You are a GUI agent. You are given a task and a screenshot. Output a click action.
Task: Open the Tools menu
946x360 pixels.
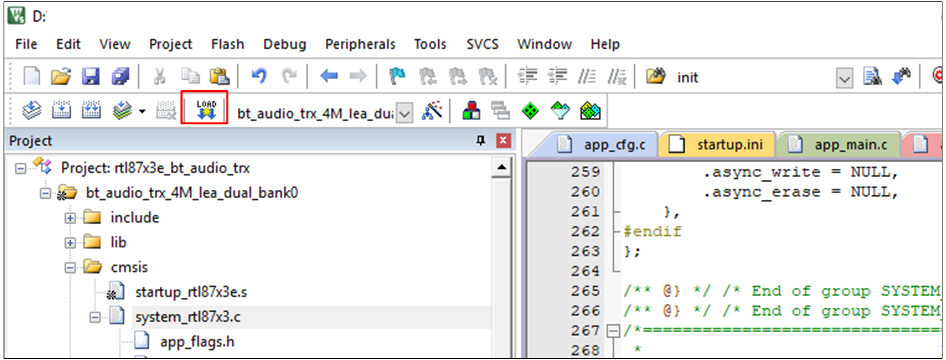pos(430,44)
